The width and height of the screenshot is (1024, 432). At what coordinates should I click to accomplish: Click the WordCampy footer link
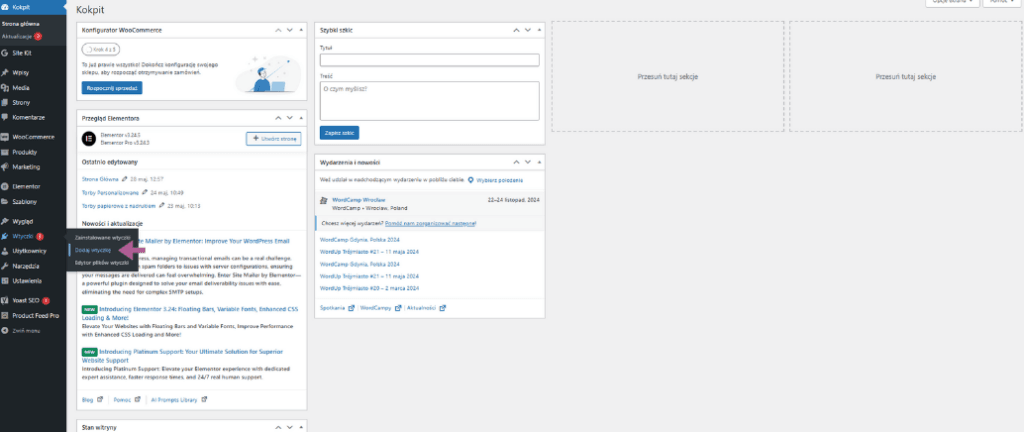tap(374, 307)
